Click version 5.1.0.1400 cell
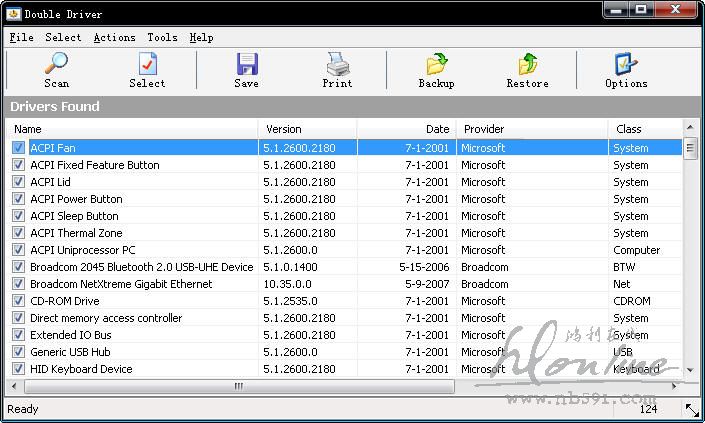 click(290, 267)
